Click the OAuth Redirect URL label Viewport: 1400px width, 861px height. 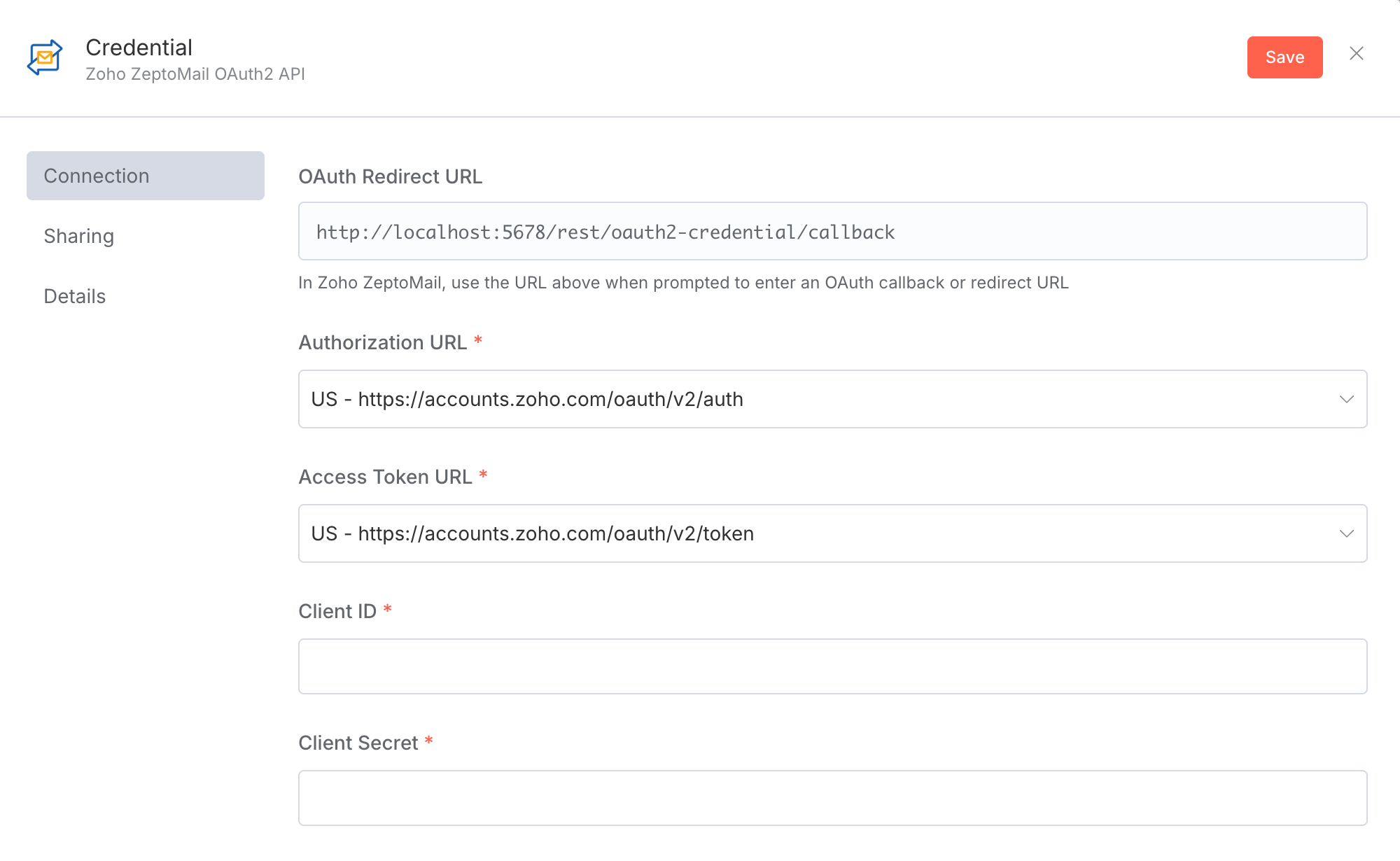(390, 177)
